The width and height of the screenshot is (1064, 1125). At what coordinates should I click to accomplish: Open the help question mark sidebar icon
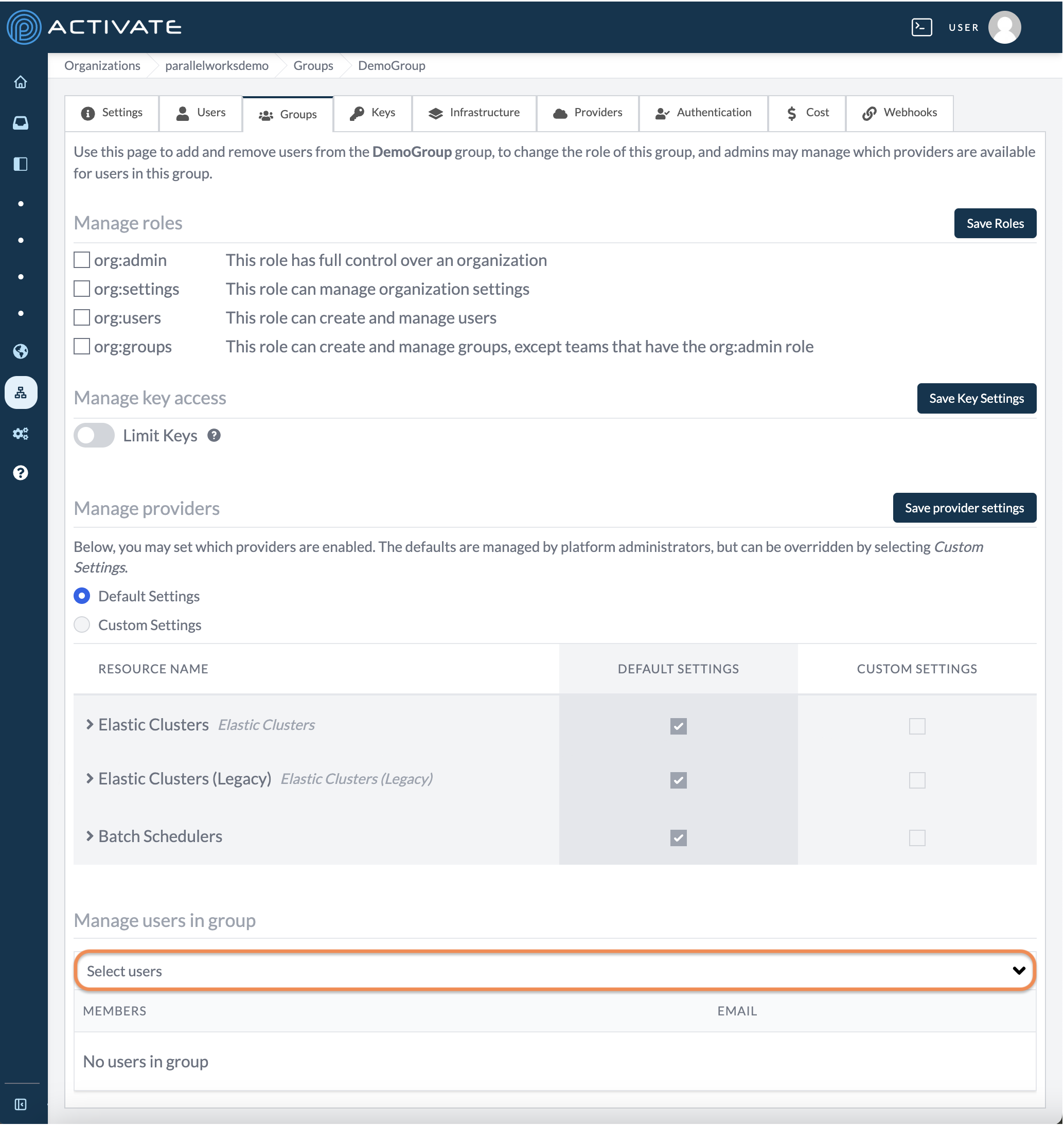(21, 473)
